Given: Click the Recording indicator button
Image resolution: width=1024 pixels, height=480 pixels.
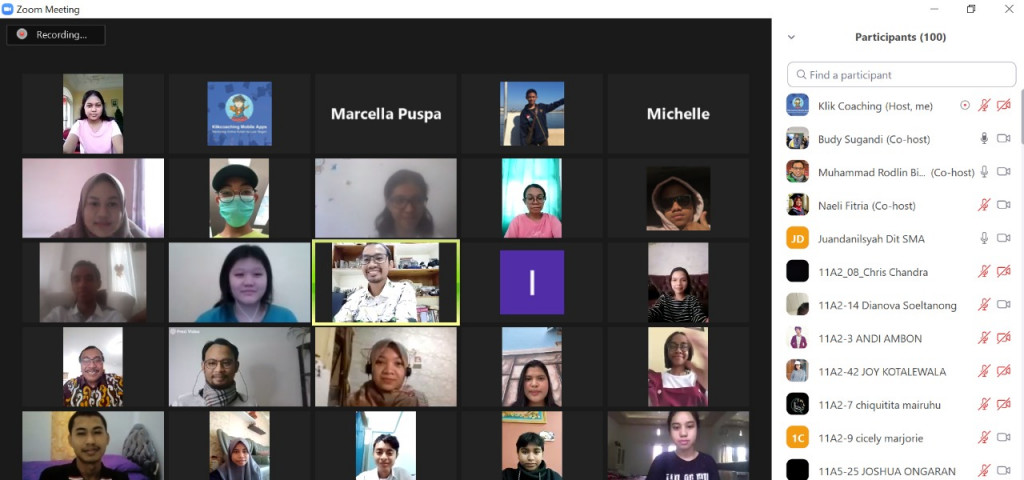Looking at the screenshot, I should pos(56,35).
